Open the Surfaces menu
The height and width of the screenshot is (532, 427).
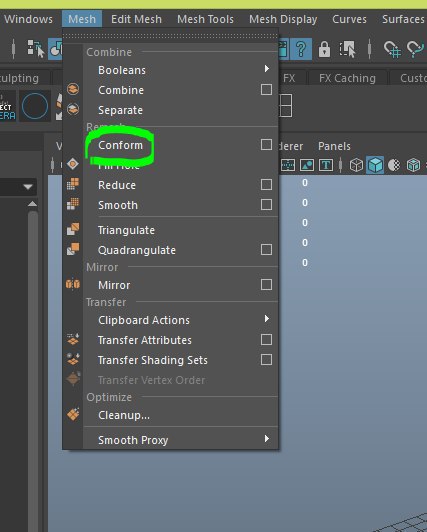tap(403, 19)
